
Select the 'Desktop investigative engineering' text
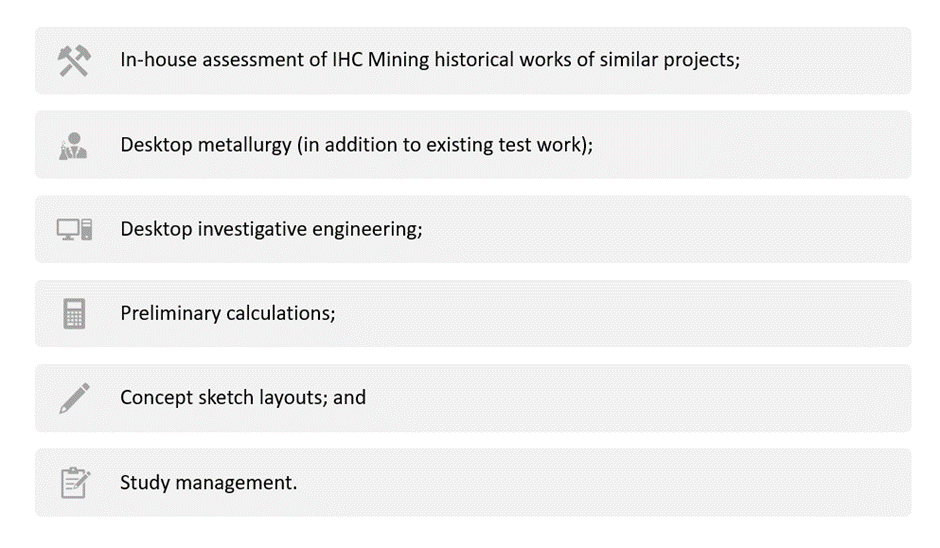pyautogui.click(x=271, y=229)
